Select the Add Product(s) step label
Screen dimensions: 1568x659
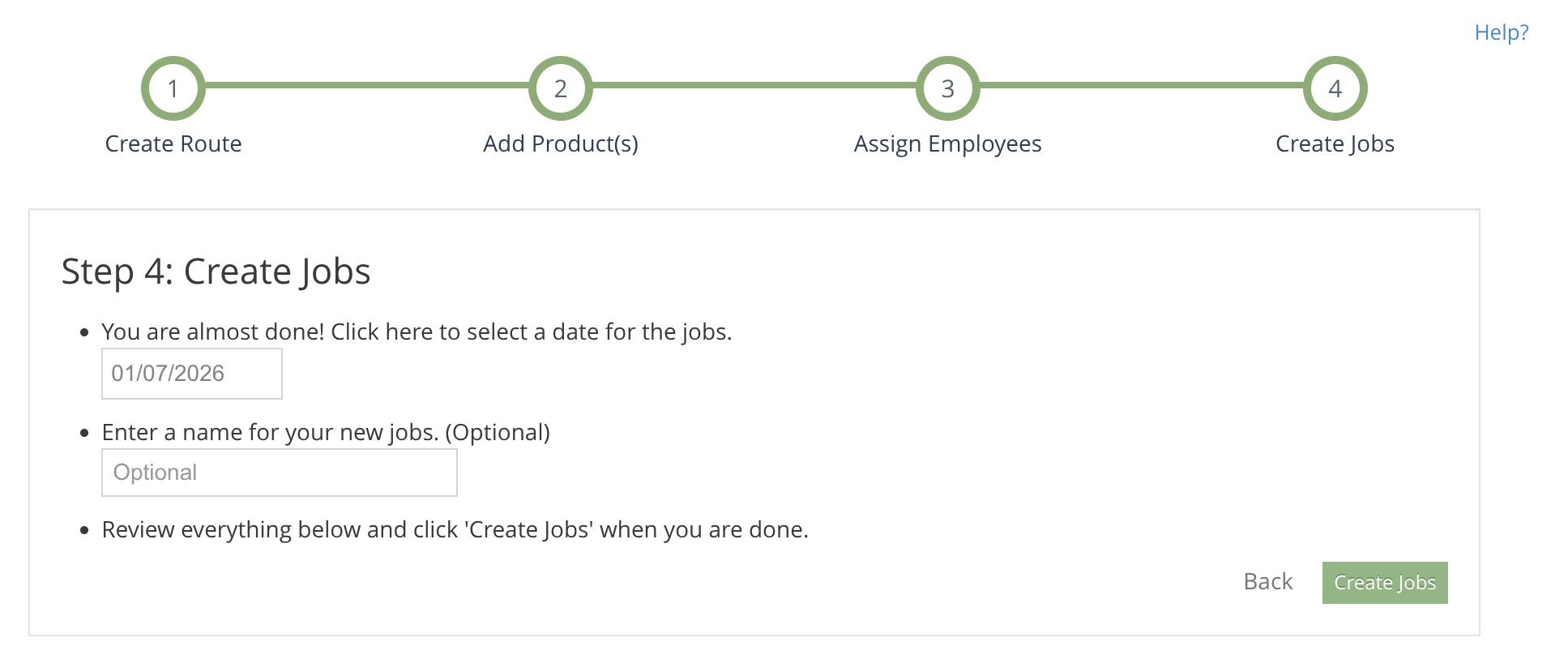pyautogui.click(x=561, y=143)
